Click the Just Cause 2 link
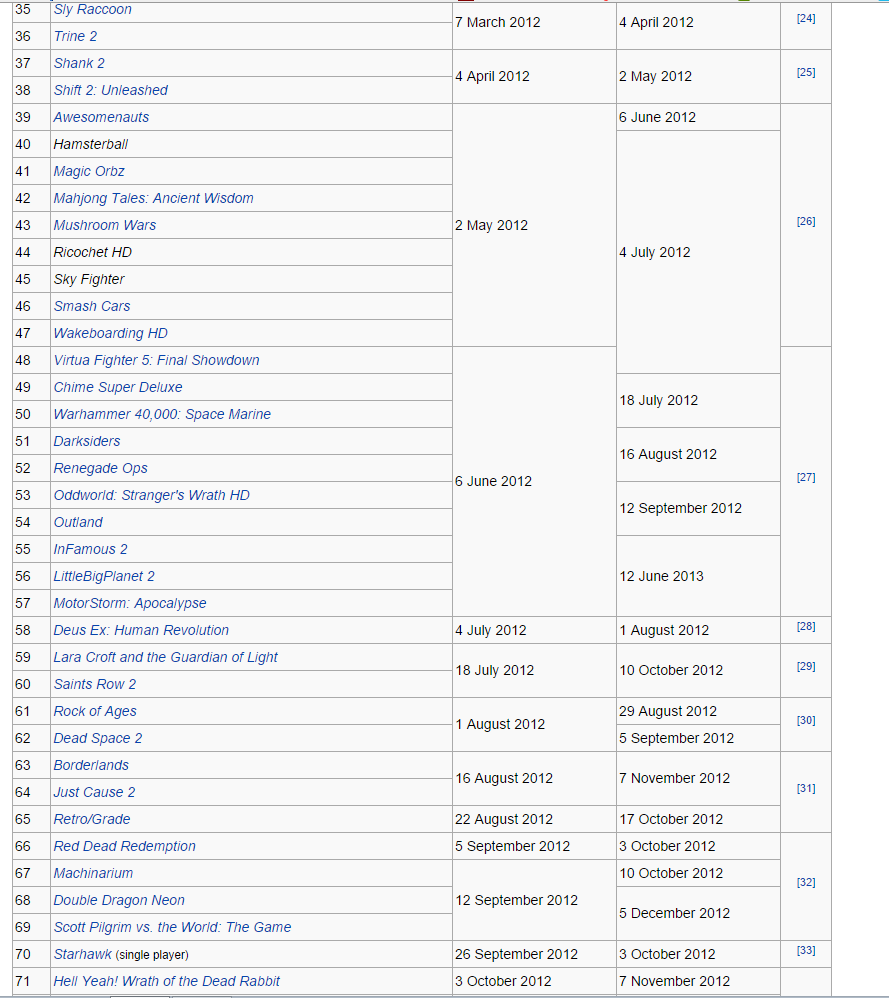The image size is (889, 998). pyautogui.click(x=94, y=792)
